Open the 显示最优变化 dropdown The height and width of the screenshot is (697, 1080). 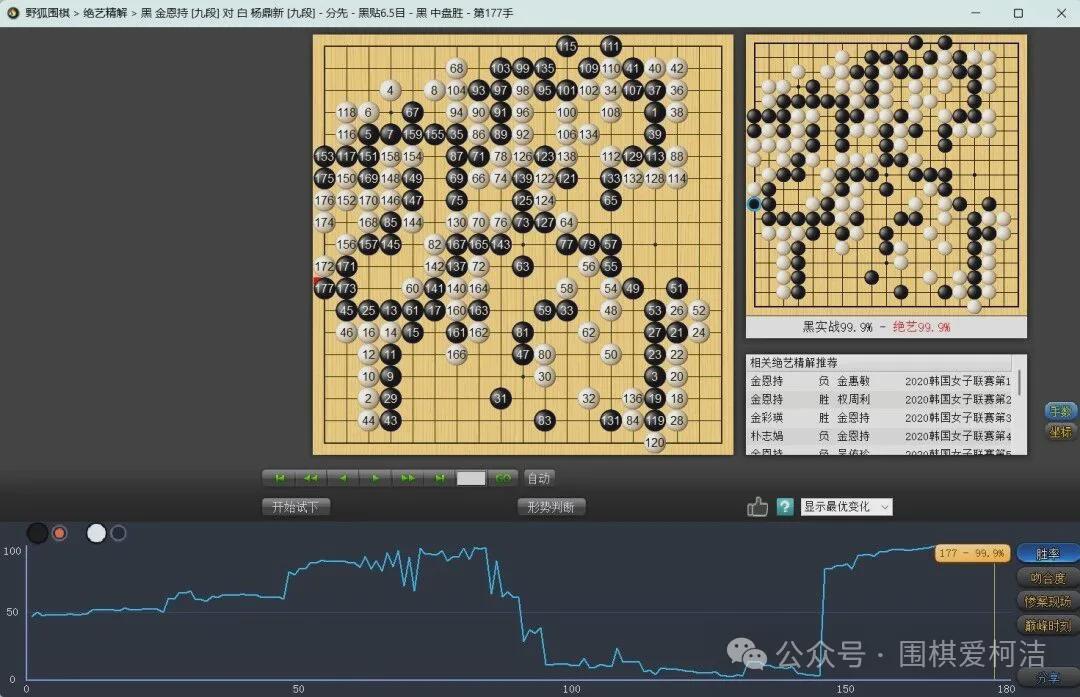pyautogui.click(x=846, y=507)
